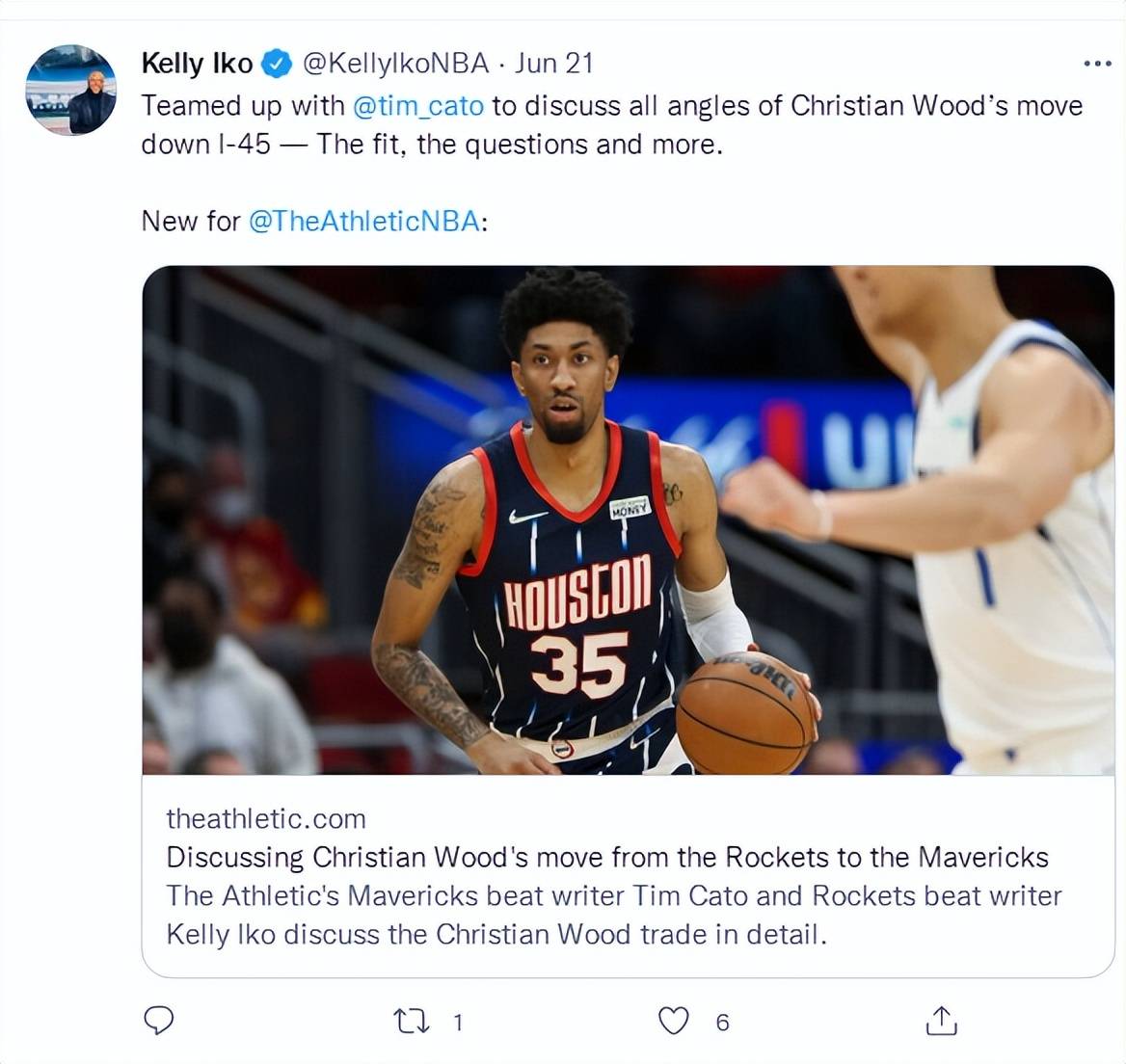Image resolution: width=1126 pixels, height=1064 pixels.
Task: Click the @KellyIkoNBA handle
Action: pyautogui.click(x=395, y=64)
